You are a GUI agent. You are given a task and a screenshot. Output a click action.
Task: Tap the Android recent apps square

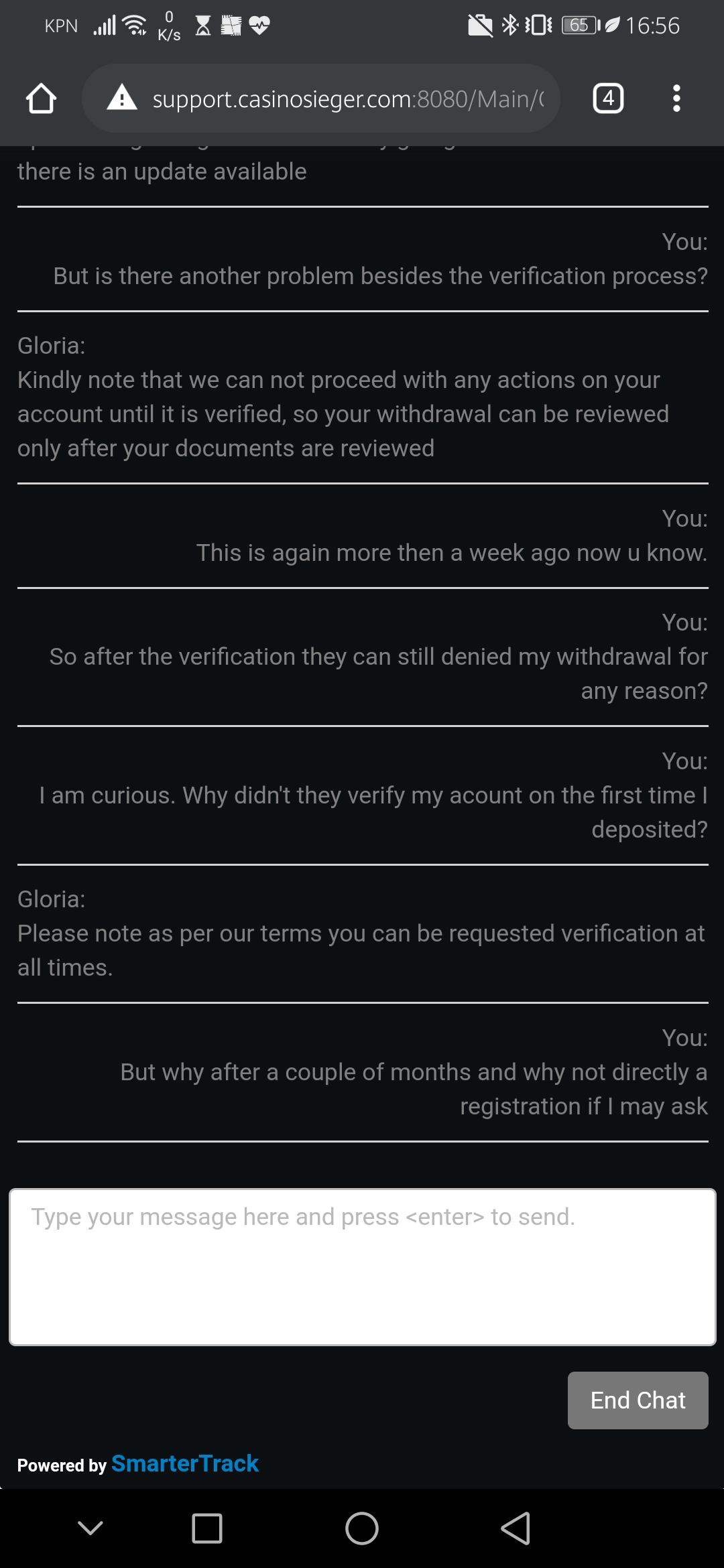(x=207, y=1528)
